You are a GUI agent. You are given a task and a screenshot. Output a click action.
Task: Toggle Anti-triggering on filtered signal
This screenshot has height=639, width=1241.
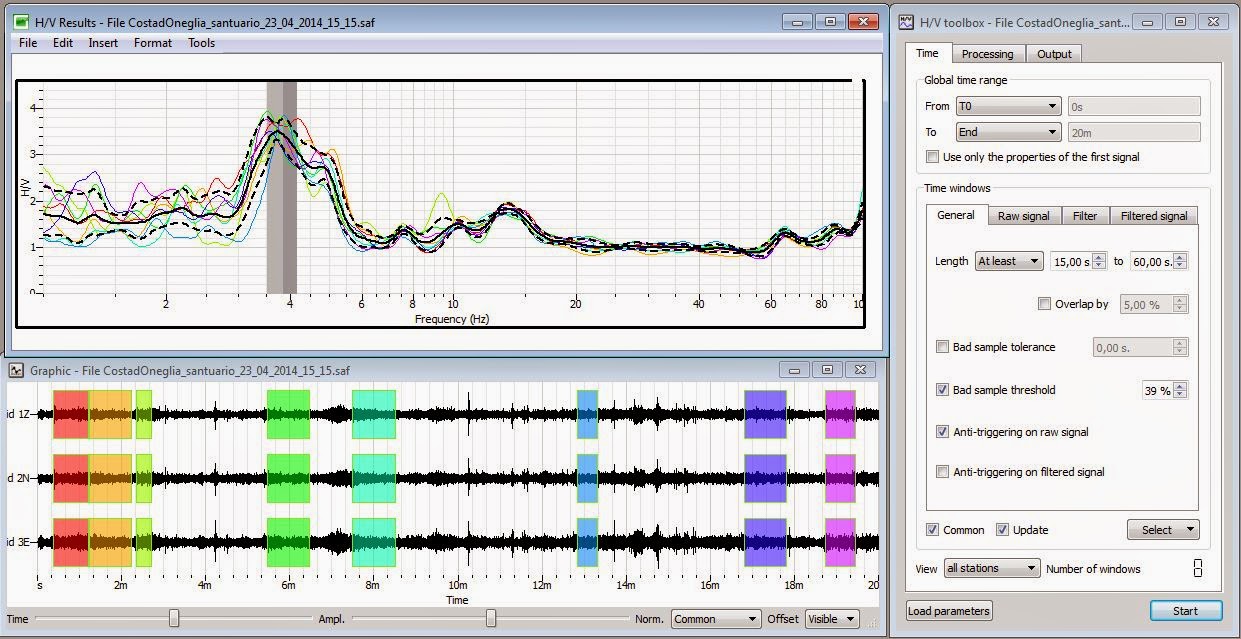point(942,472)
